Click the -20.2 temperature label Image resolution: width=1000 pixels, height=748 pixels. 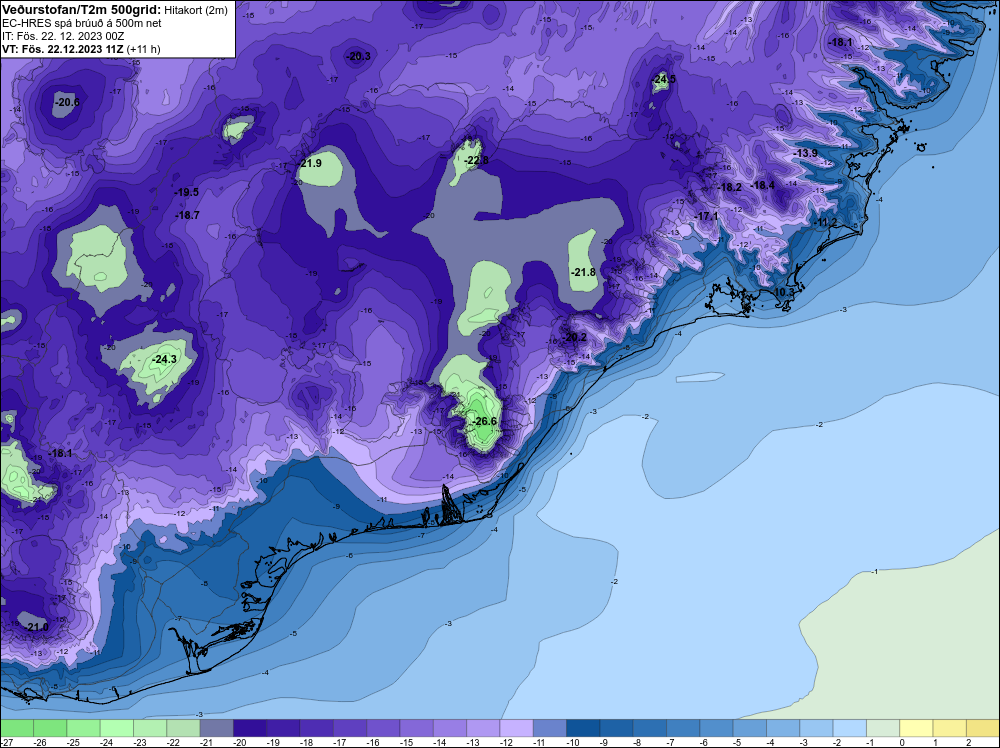pos(575,337)
